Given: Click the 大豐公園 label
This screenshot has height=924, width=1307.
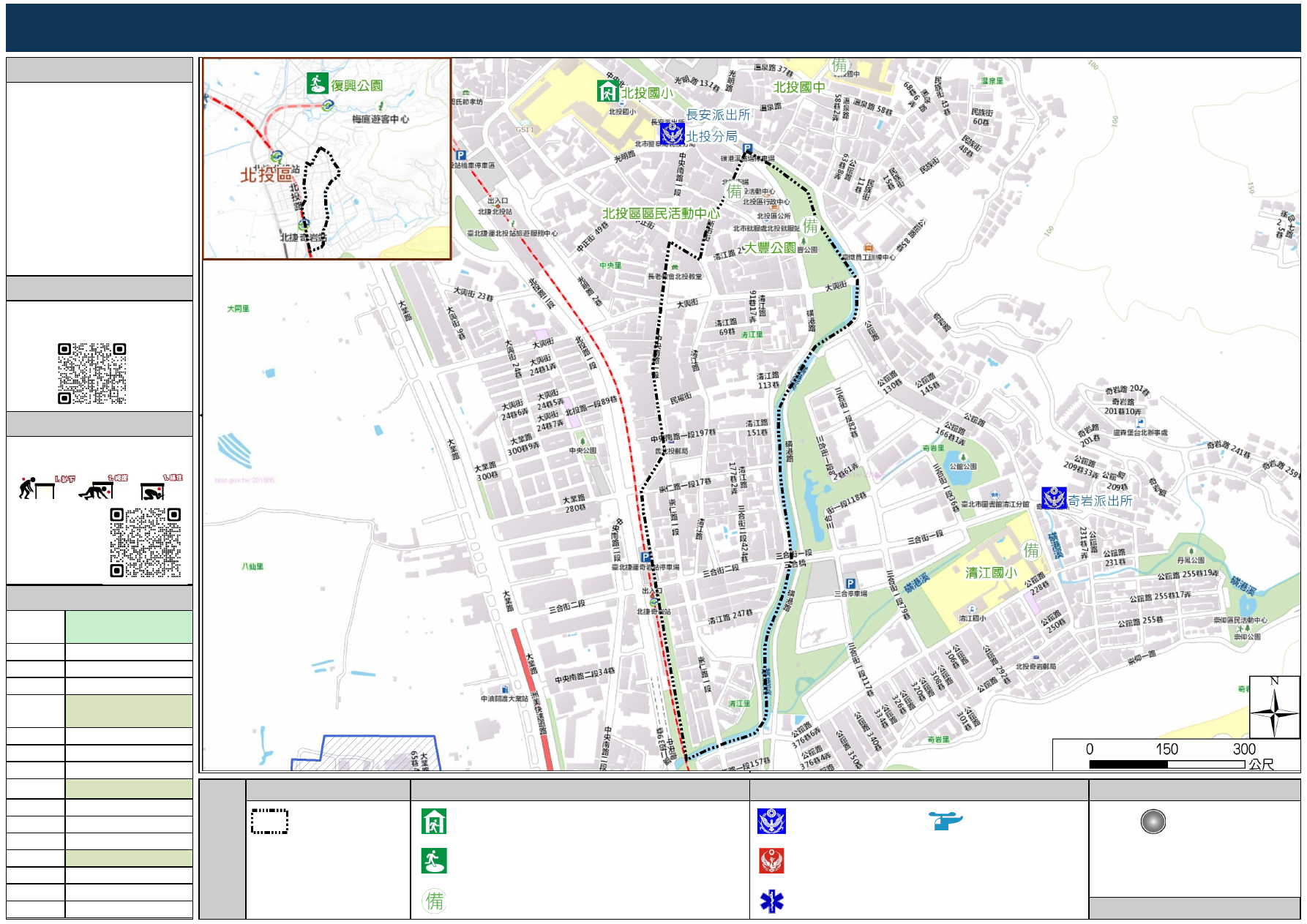Looking at the screenshot, I should point(770,248).
